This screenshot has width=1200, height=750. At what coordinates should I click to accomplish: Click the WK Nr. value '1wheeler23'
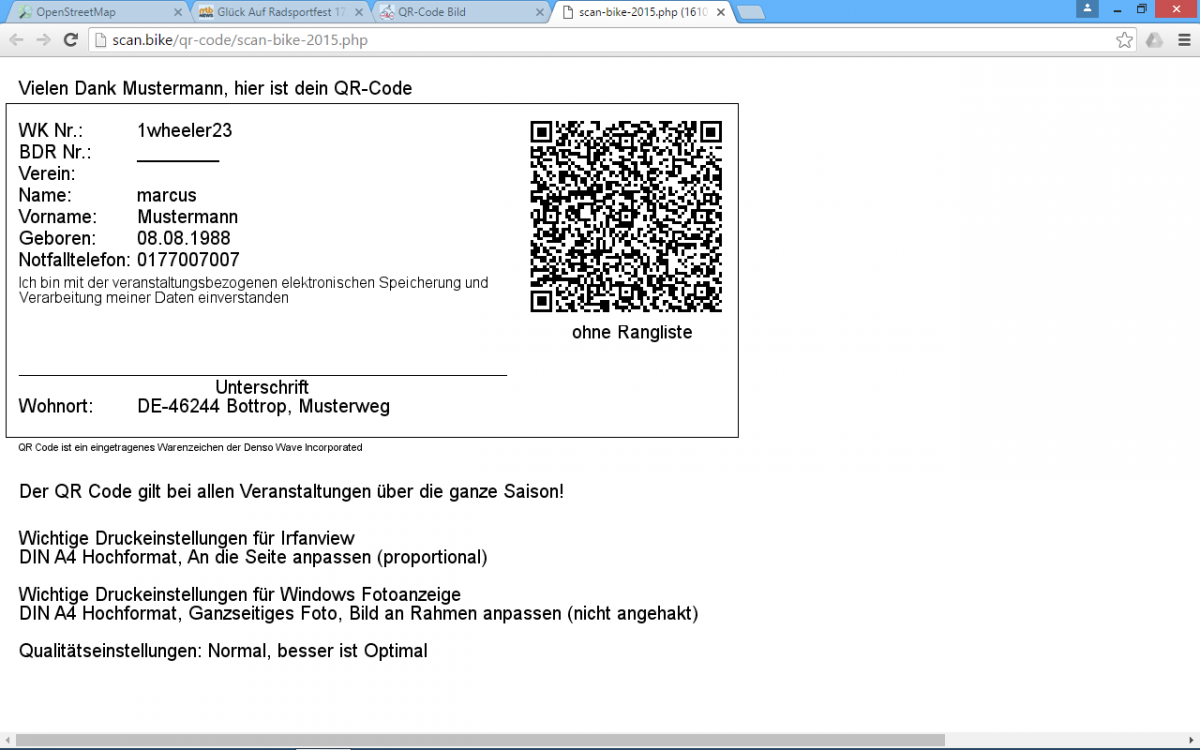click(185, 130)
